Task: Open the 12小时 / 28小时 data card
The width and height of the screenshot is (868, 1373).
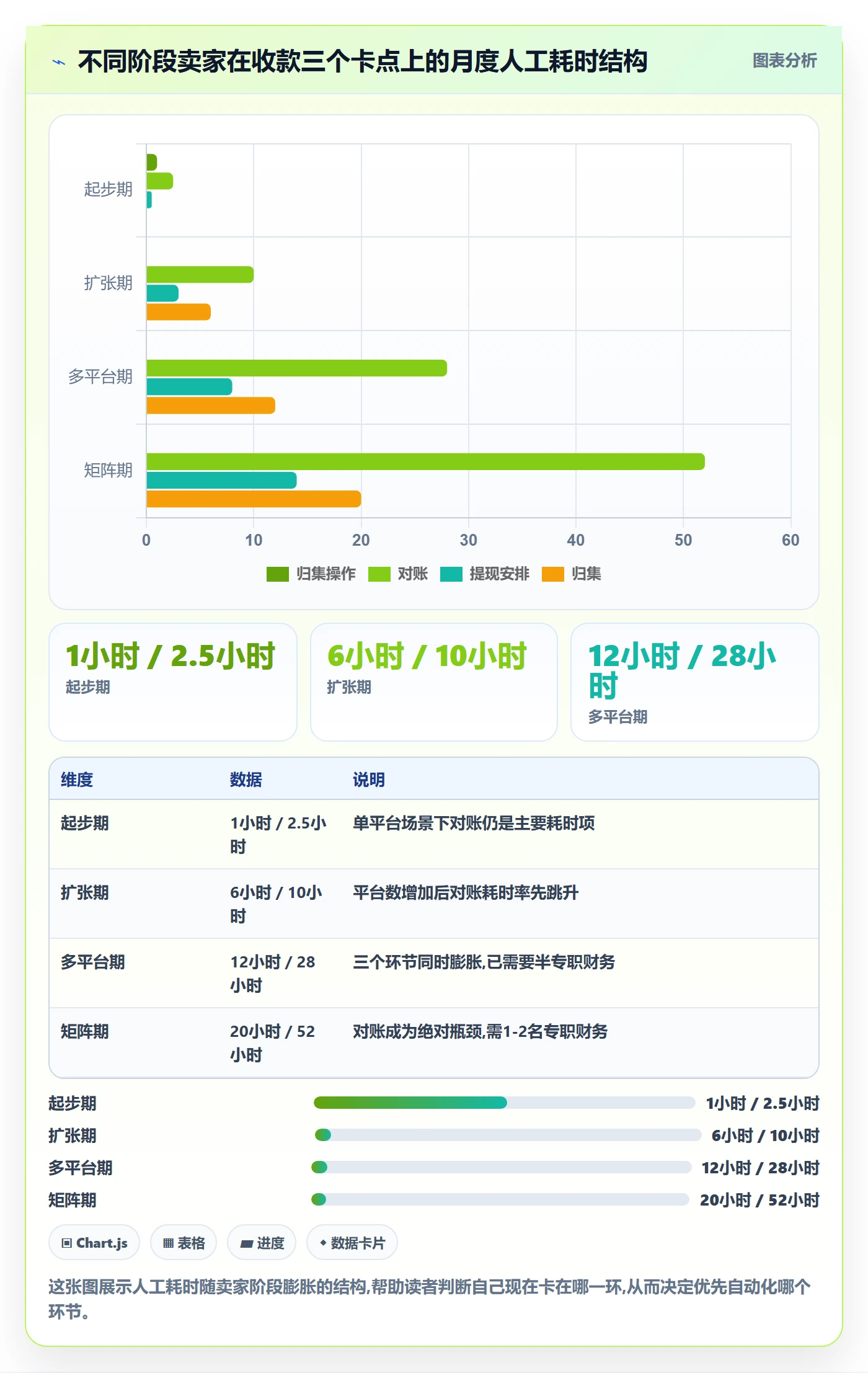Action: pos(695,682)
